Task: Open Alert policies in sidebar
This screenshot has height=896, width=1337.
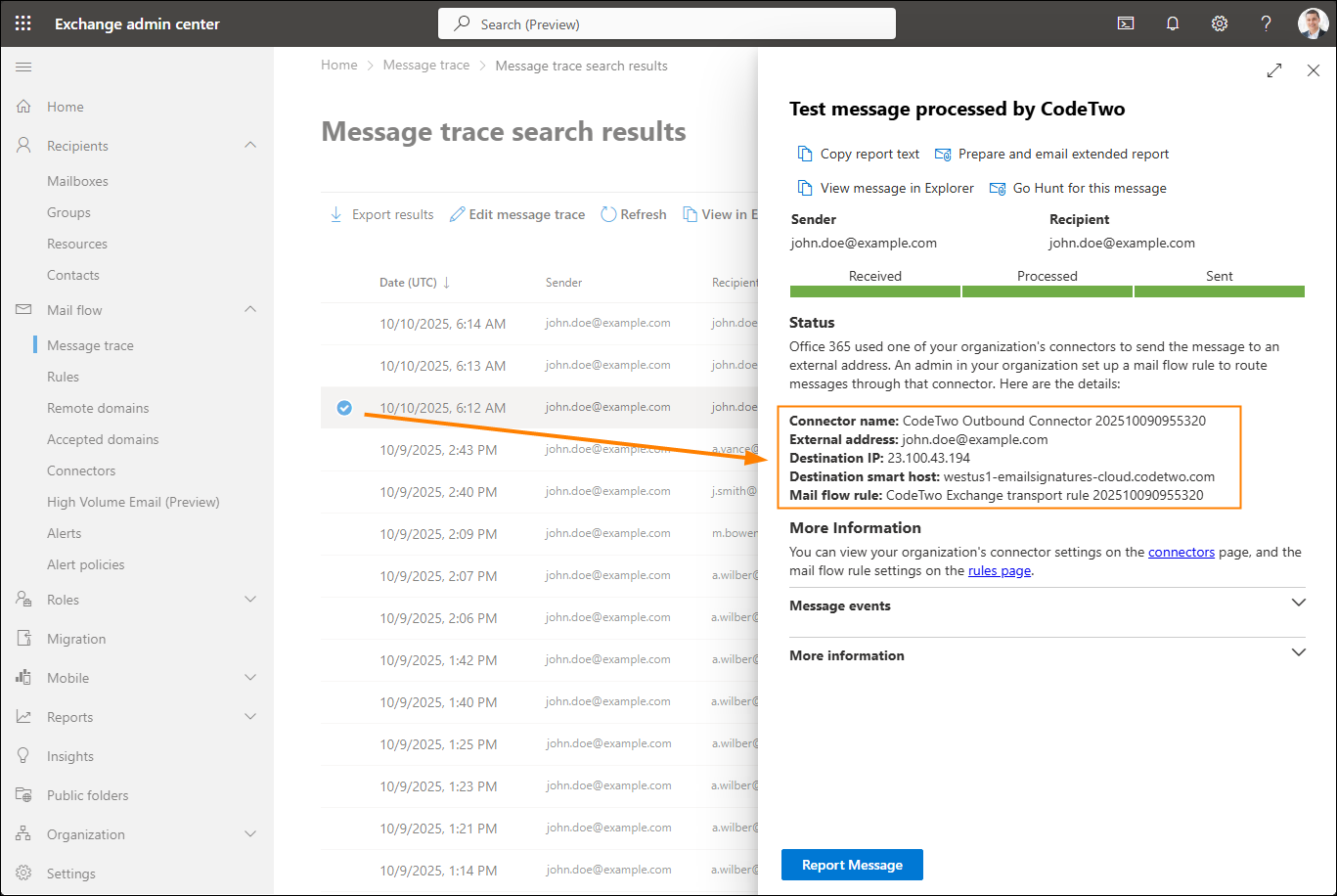Action: pos(86,564)
